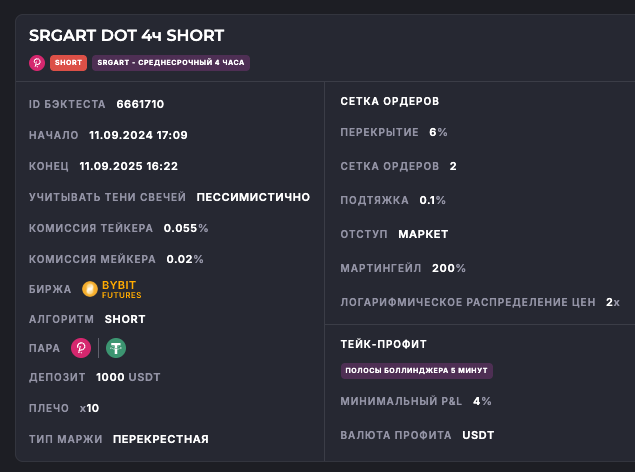Image resolution: width=635 pixels, height=472 pixels.
Task: Click the Bybit Futures exchange logo
Action: pyautogui.click(x=110, y=289)
